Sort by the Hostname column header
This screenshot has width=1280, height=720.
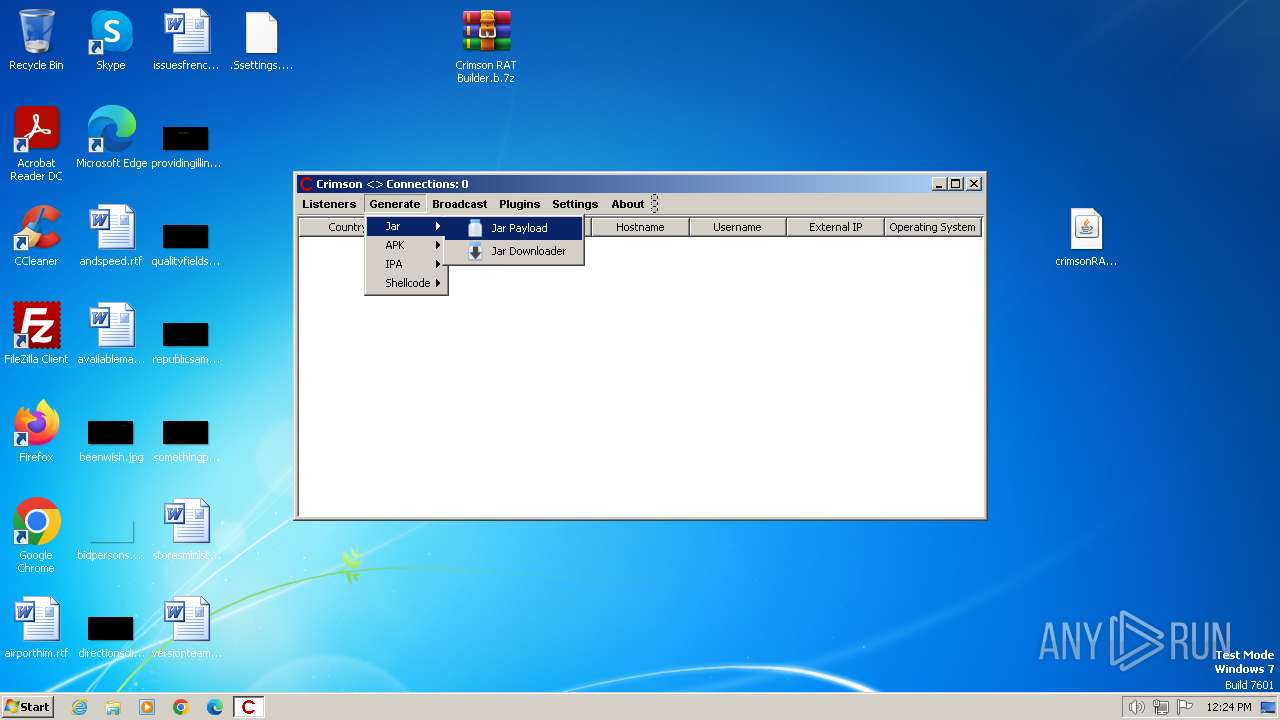(x=640, y=227)
